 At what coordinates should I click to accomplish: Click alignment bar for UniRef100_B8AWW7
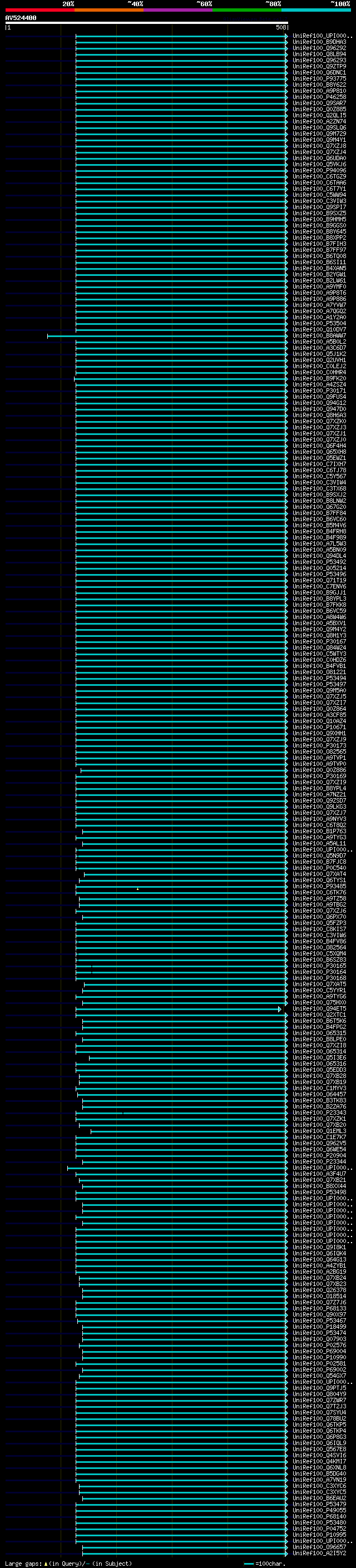167,336
